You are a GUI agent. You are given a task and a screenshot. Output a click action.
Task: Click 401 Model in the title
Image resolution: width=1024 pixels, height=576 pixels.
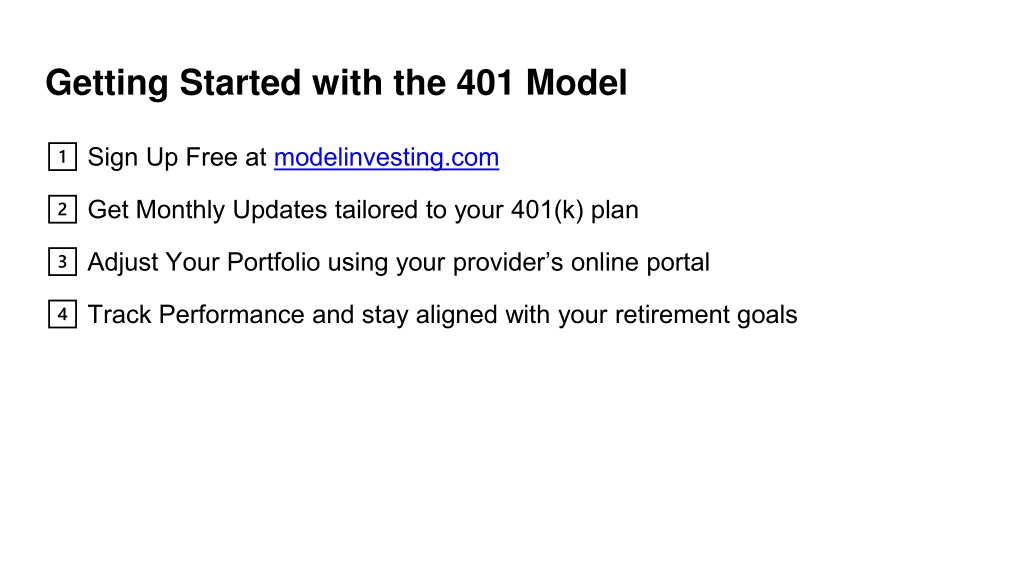click(542, 83)
